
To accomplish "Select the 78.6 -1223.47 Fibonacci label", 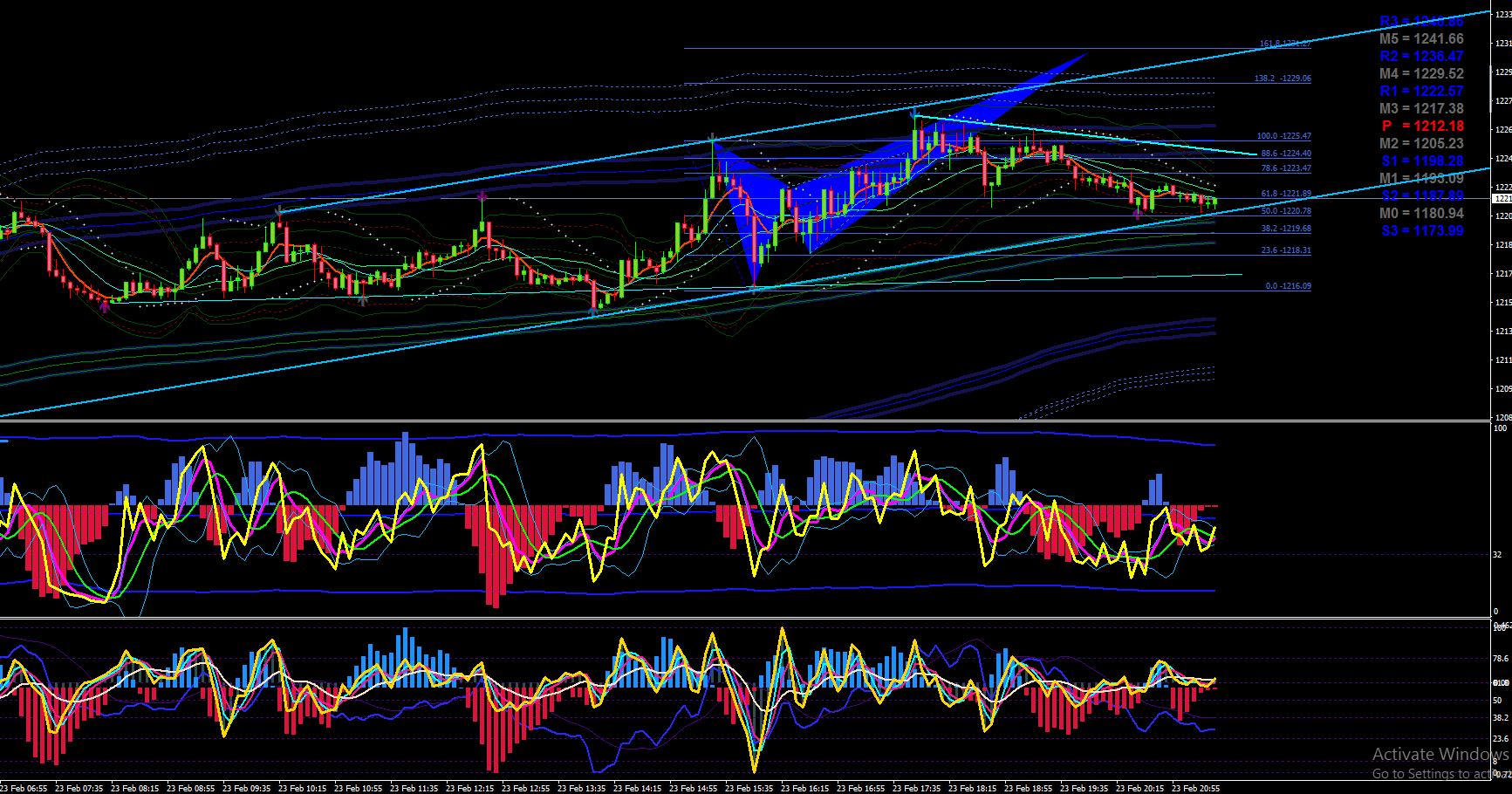I will pyautogui.click(x=1285, y=168).
